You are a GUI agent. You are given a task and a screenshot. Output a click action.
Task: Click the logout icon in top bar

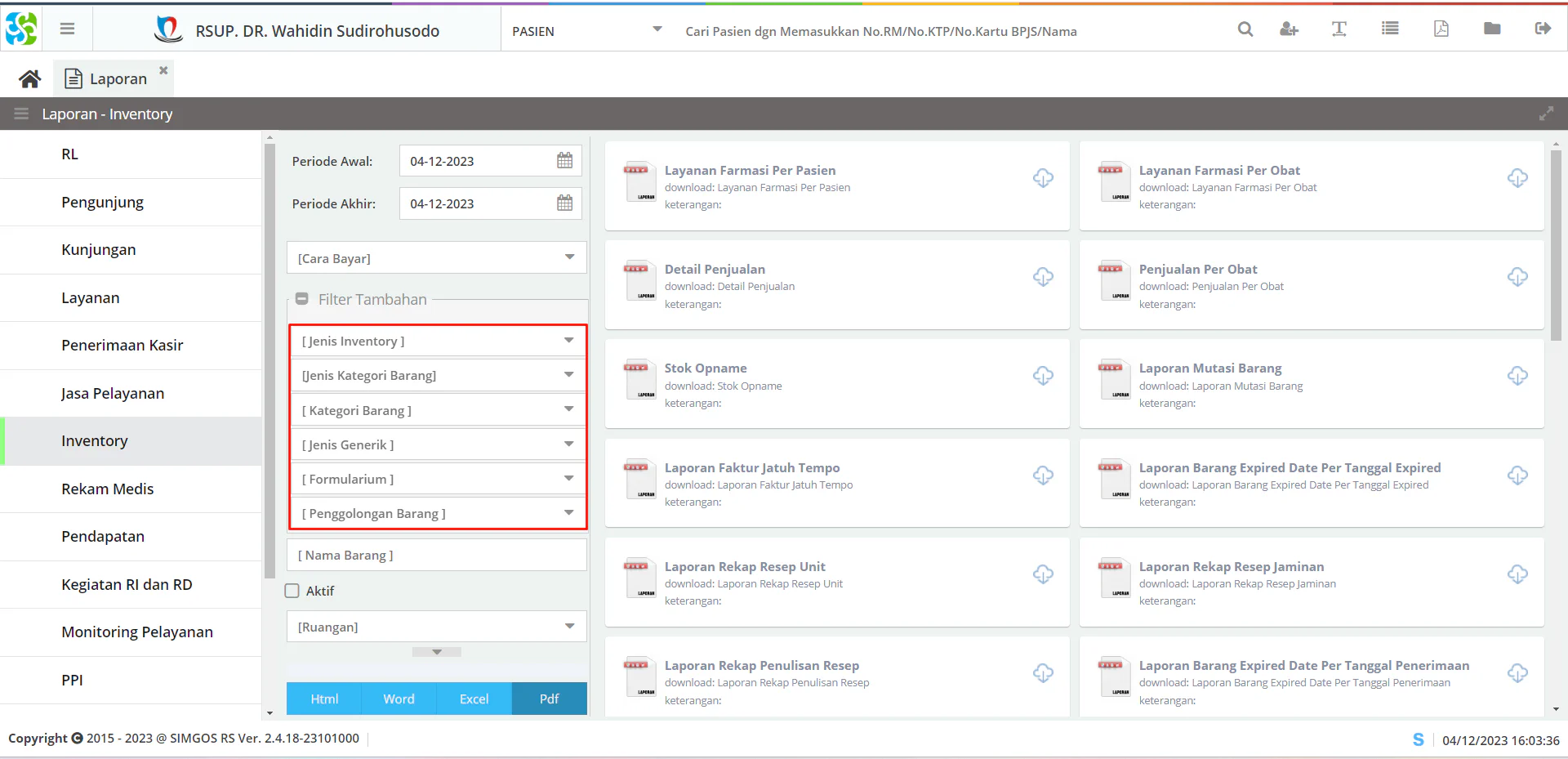click(x=1542, y=29)
